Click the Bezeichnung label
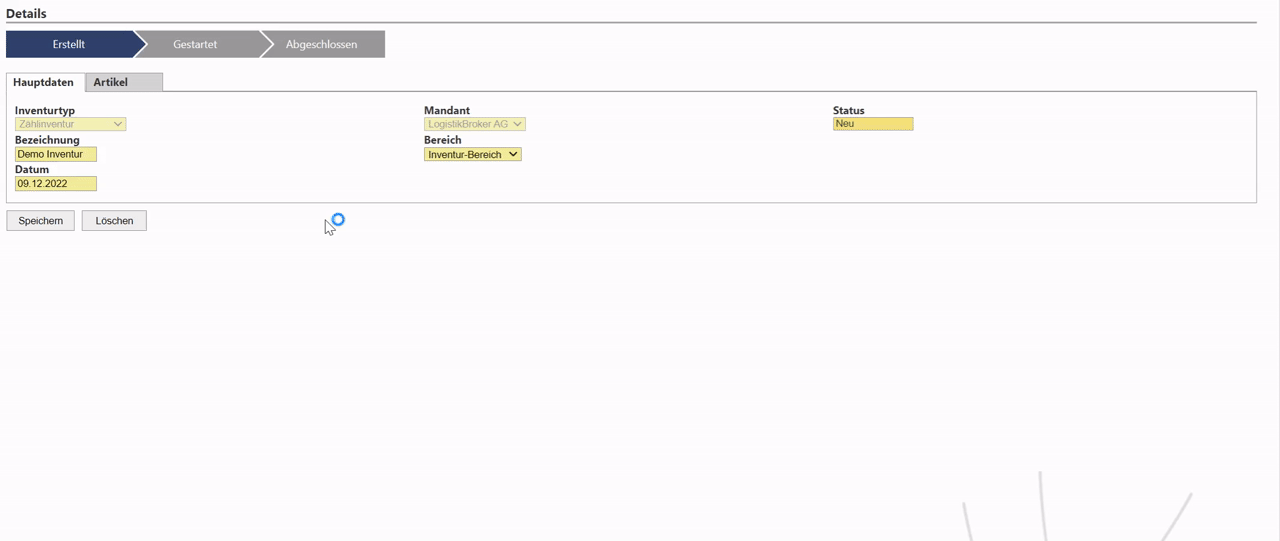The width and height of the screenshot is (1280, 541). tap(47, 140)
